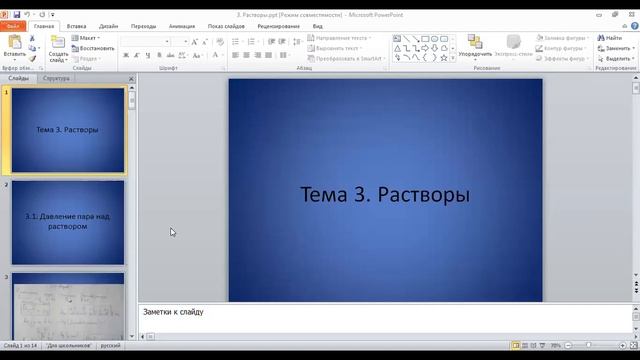Pick the right arrow shape
Screen dimensions: 640x360
pyautogui.click(x=425, y=49)
